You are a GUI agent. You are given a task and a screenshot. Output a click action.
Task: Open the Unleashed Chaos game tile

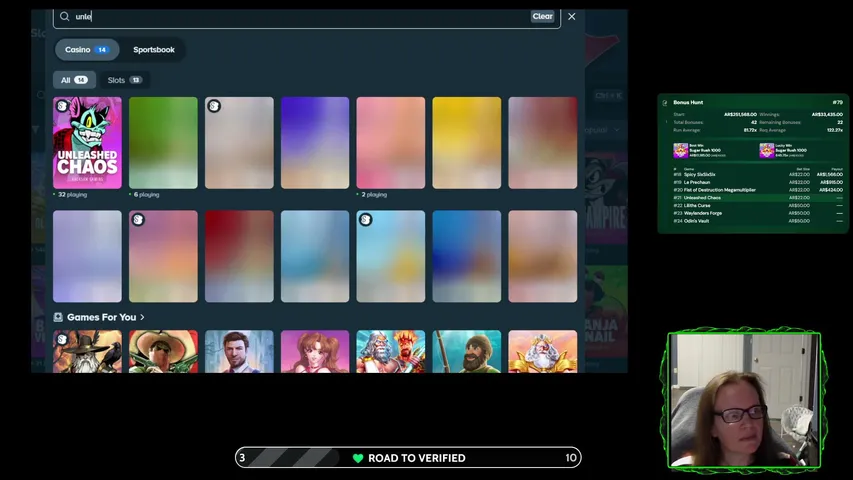tap(88, 143)
